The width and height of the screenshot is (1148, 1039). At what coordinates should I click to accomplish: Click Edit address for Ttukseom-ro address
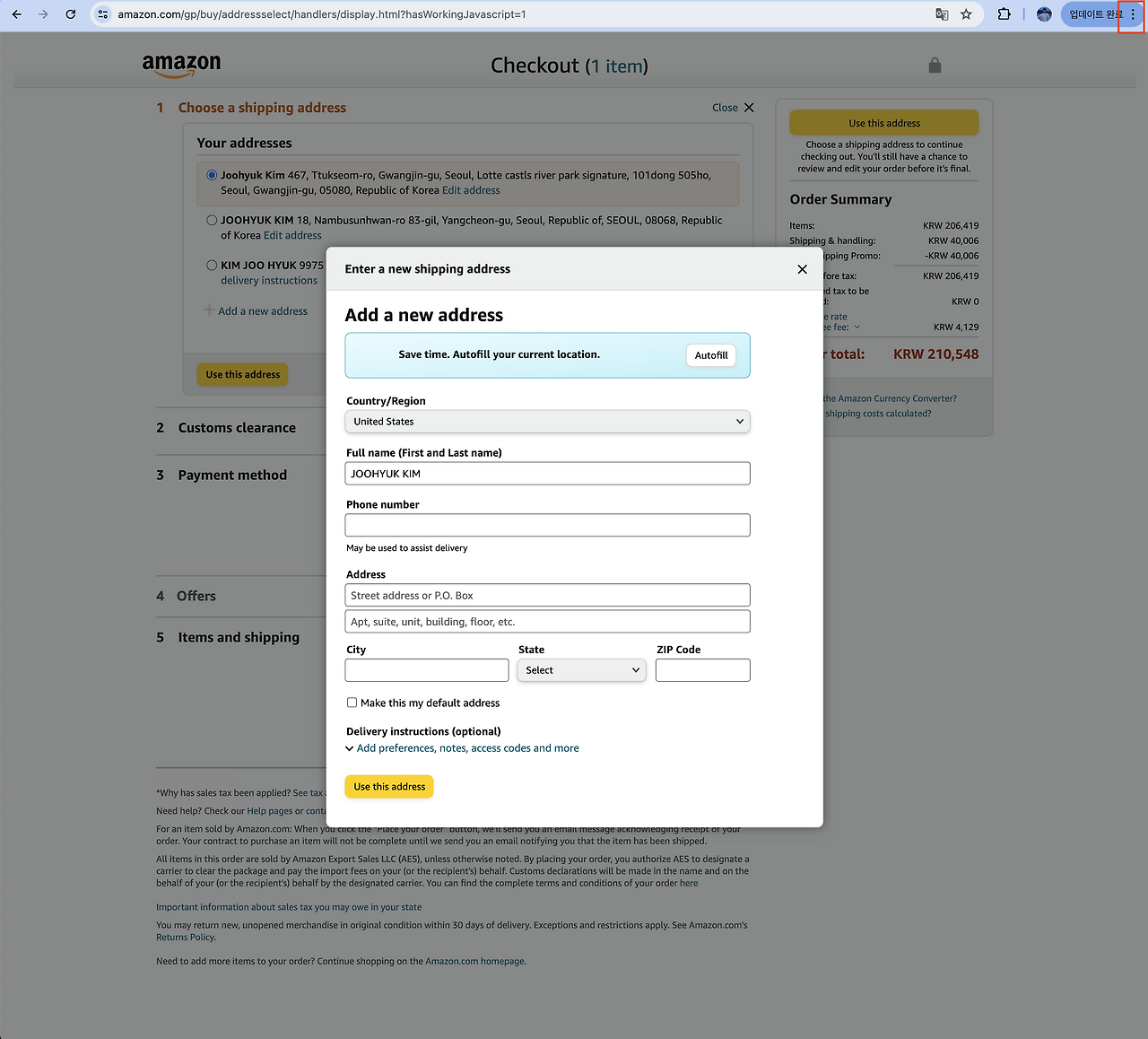click(471, 190)
